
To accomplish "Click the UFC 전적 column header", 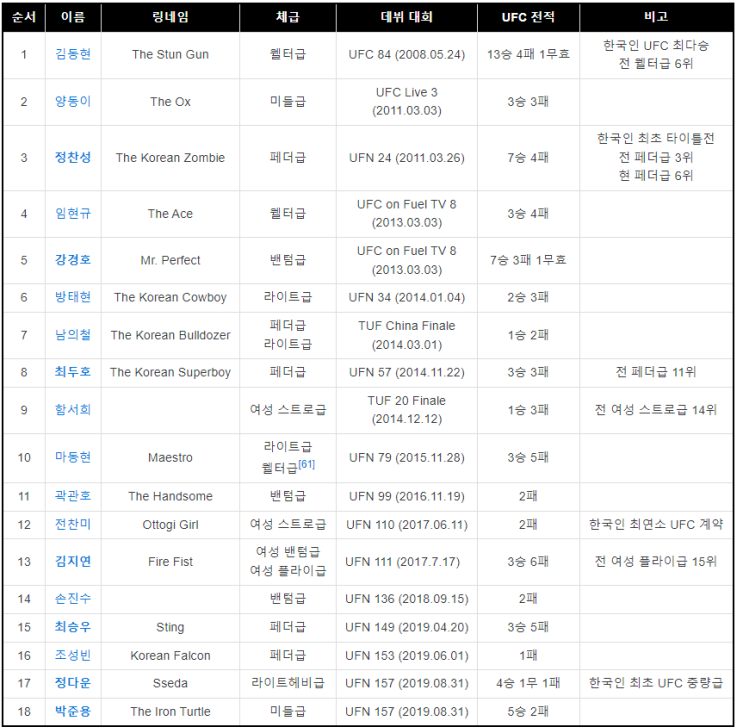I will pyautogui.click(x=528, y=17).
